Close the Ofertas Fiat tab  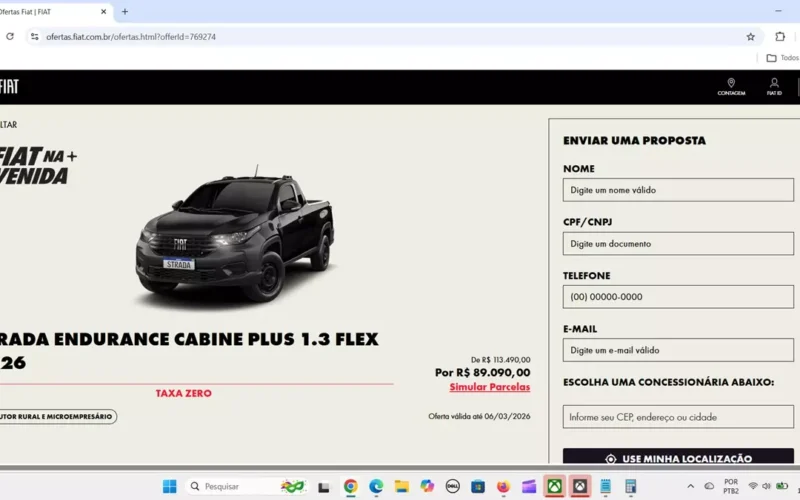click(x=103, y=12)
